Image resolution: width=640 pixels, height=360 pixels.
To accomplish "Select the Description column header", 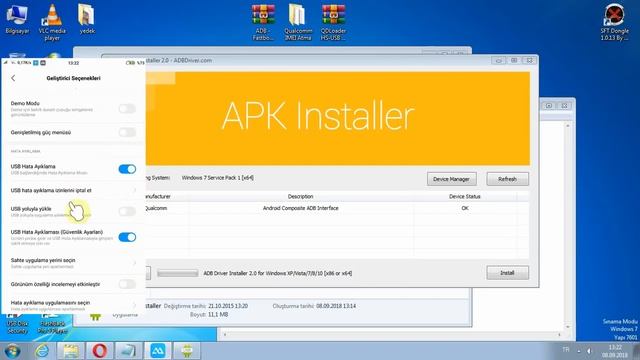I will point(300,196).
